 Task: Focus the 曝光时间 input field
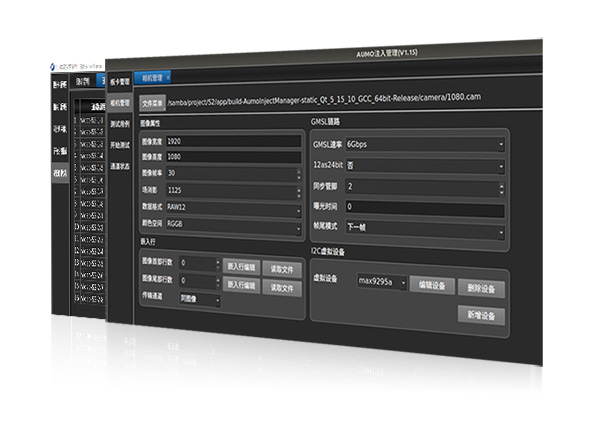click(425, 208)
